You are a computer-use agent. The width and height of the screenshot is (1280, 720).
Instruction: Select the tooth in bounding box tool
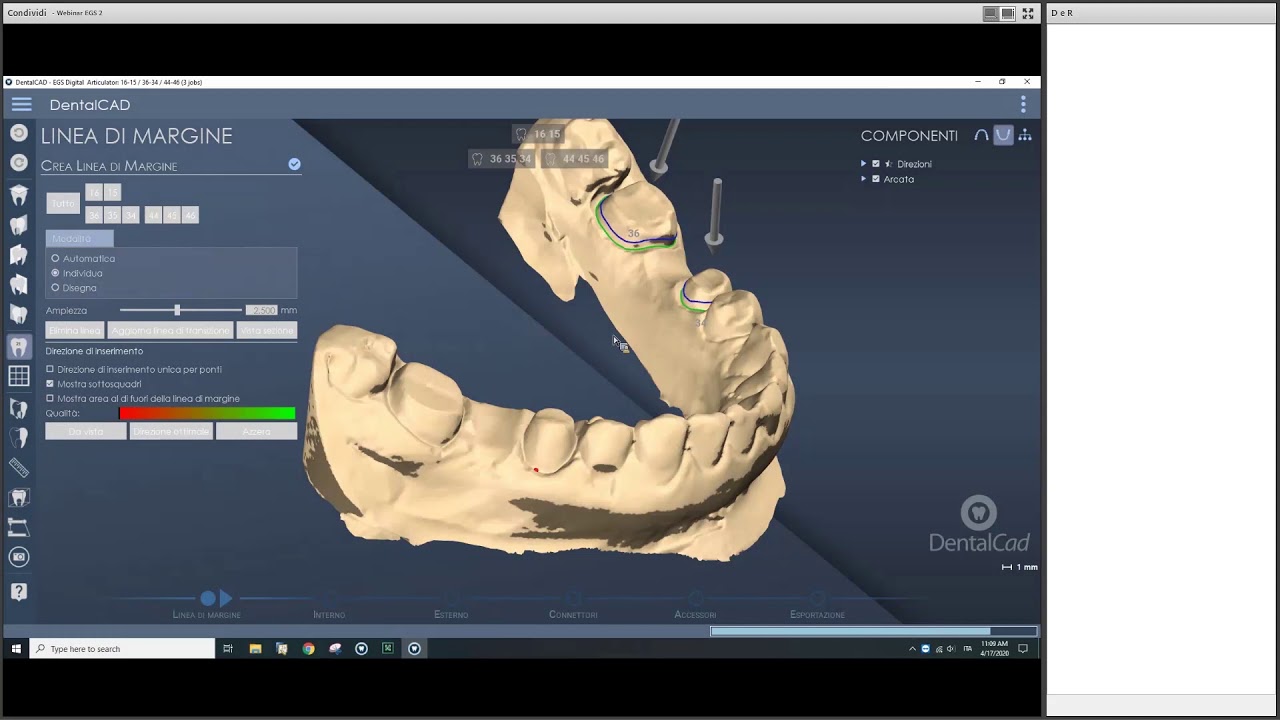18,497
